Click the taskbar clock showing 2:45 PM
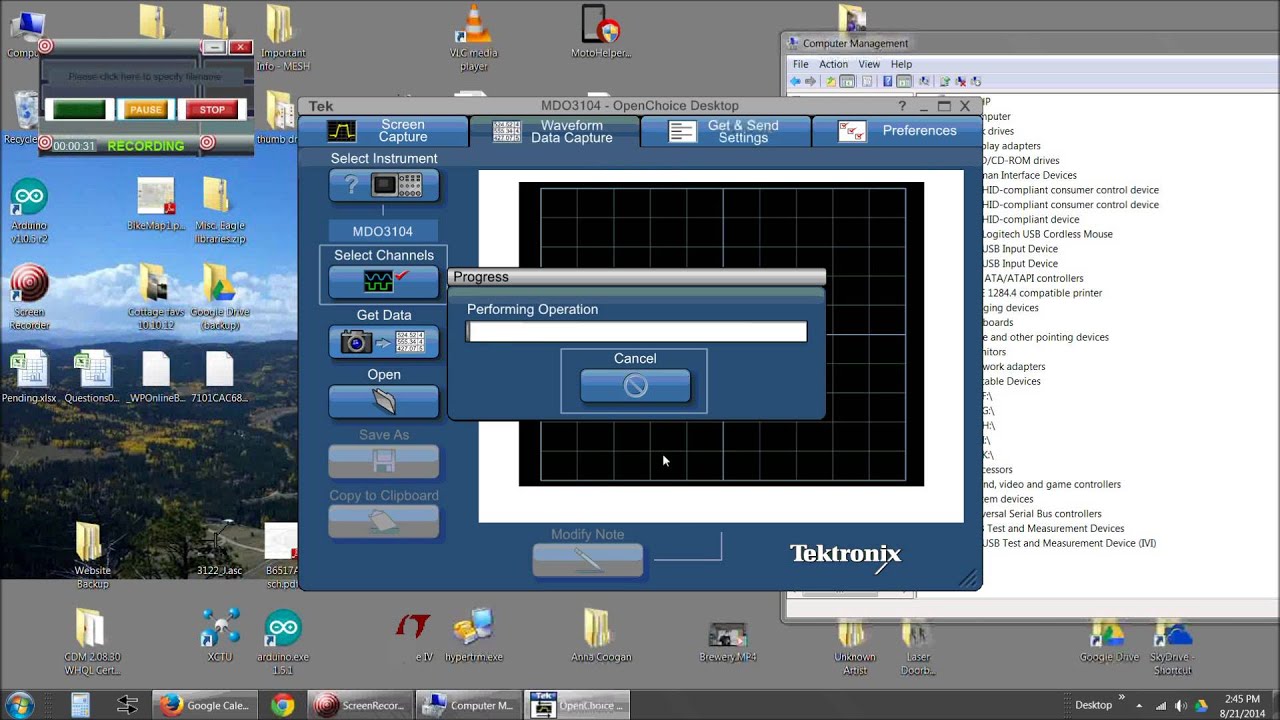Viewport: 1280px width, 720px height. (x=1241, y=706)
